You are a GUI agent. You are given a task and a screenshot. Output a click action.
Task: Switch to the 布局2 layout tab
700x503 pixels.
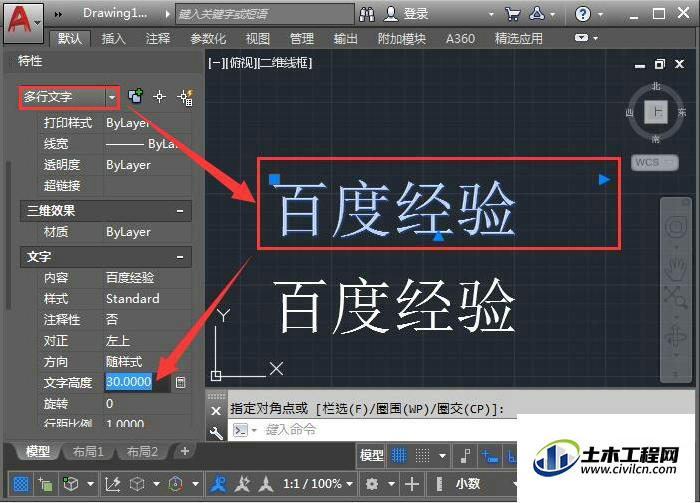[x=142, y=452]
